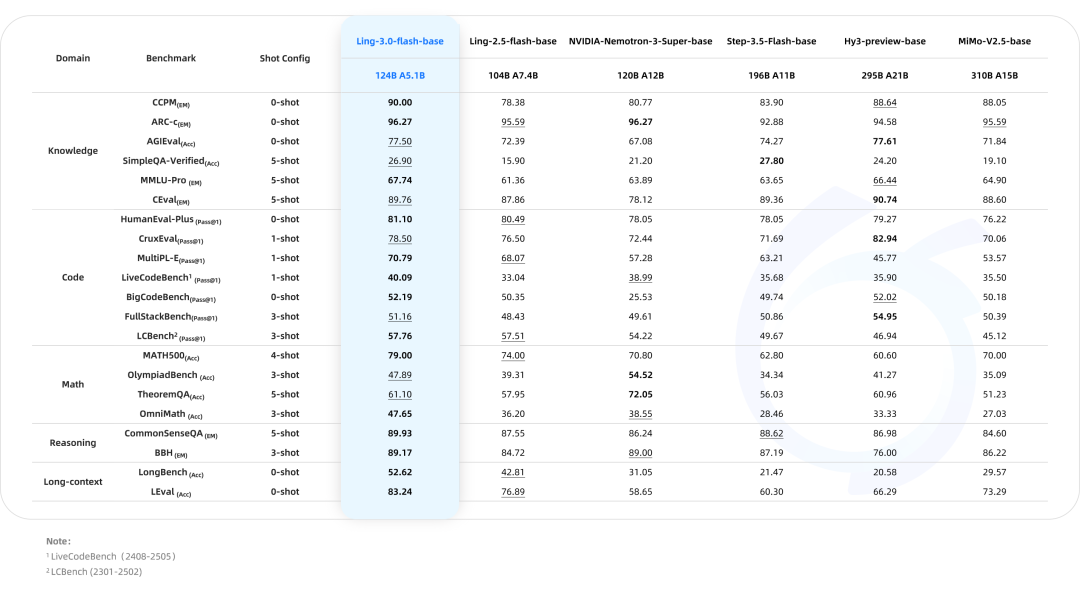Click the LongBench benchmark name
This screenshot has width=1080, height=589.
pos(171,473)
